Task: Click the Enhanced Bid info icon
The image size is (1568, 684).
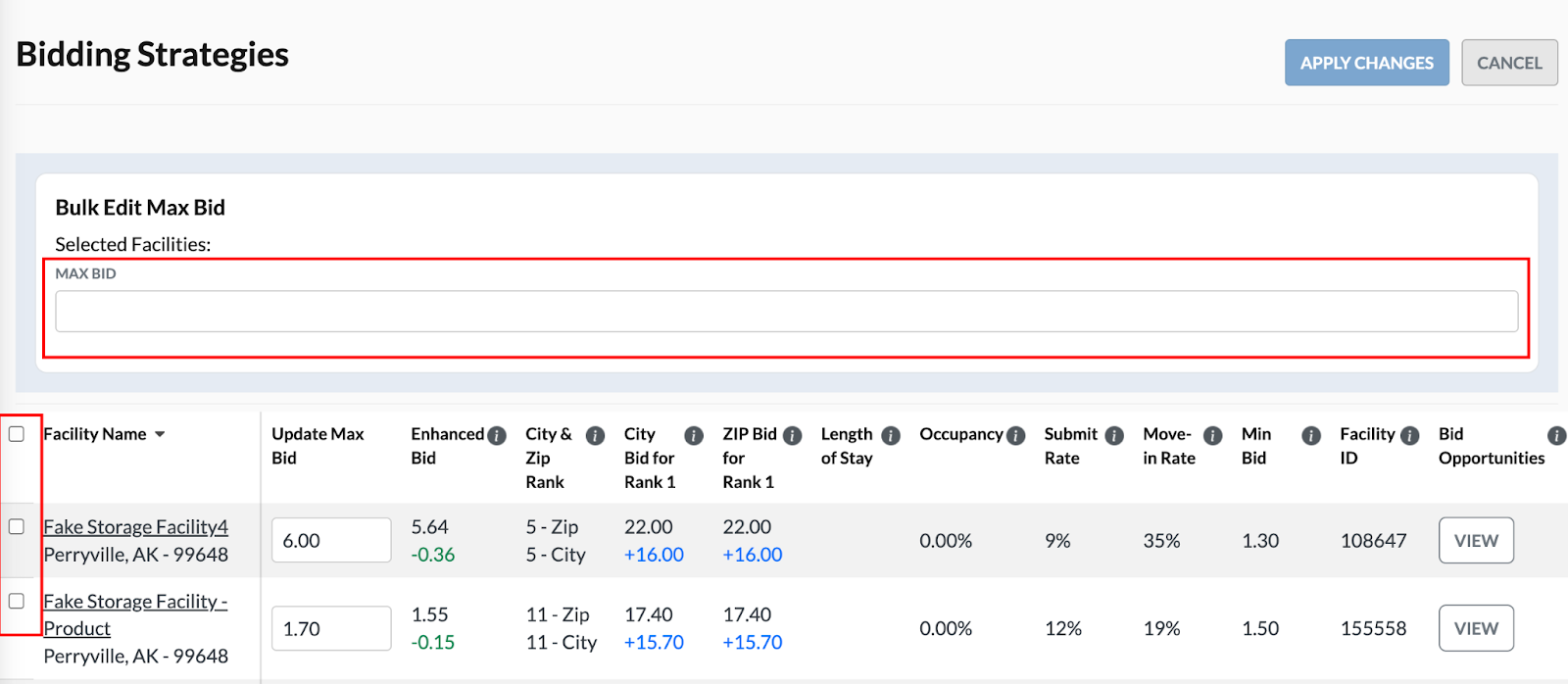Action: 497,435
